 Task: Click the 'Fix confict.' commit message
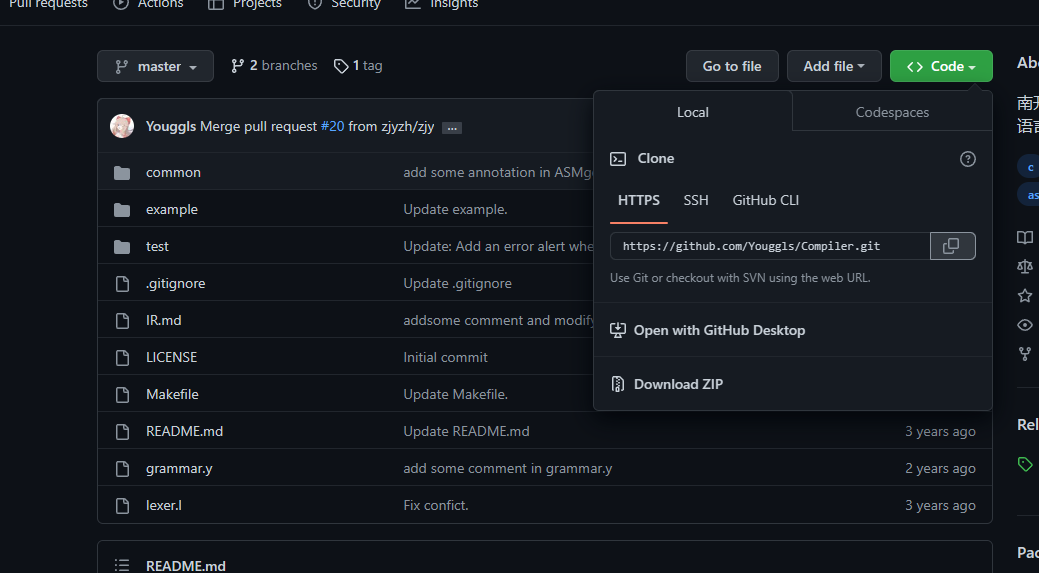tap(436, 505)
